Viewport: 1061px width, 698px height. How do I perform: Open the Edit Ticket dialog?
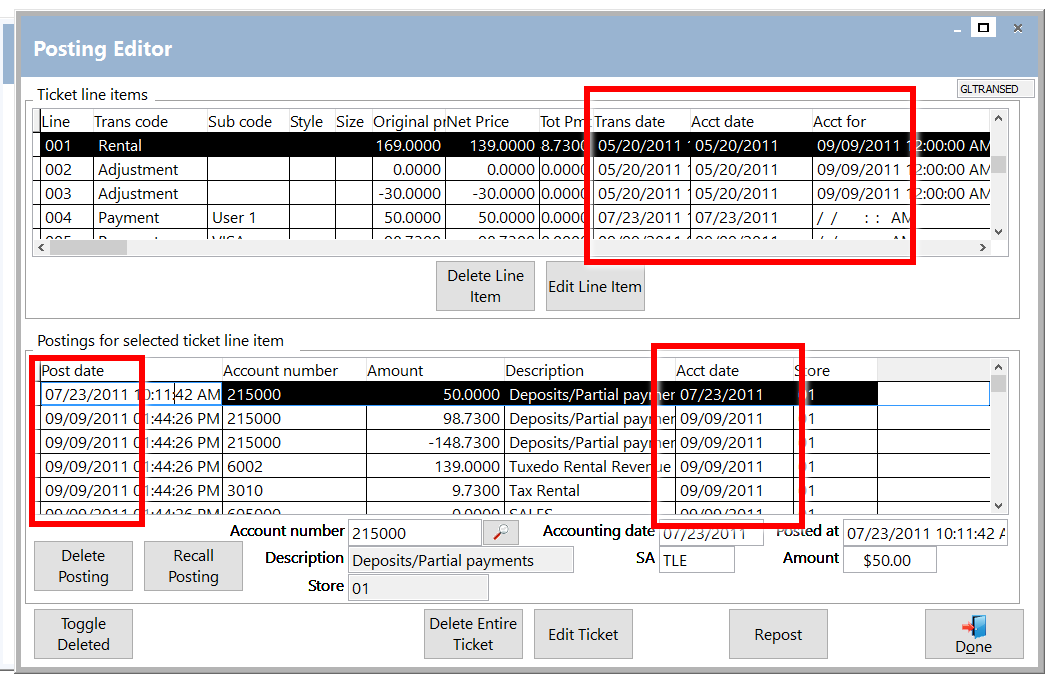click(583, 634)
